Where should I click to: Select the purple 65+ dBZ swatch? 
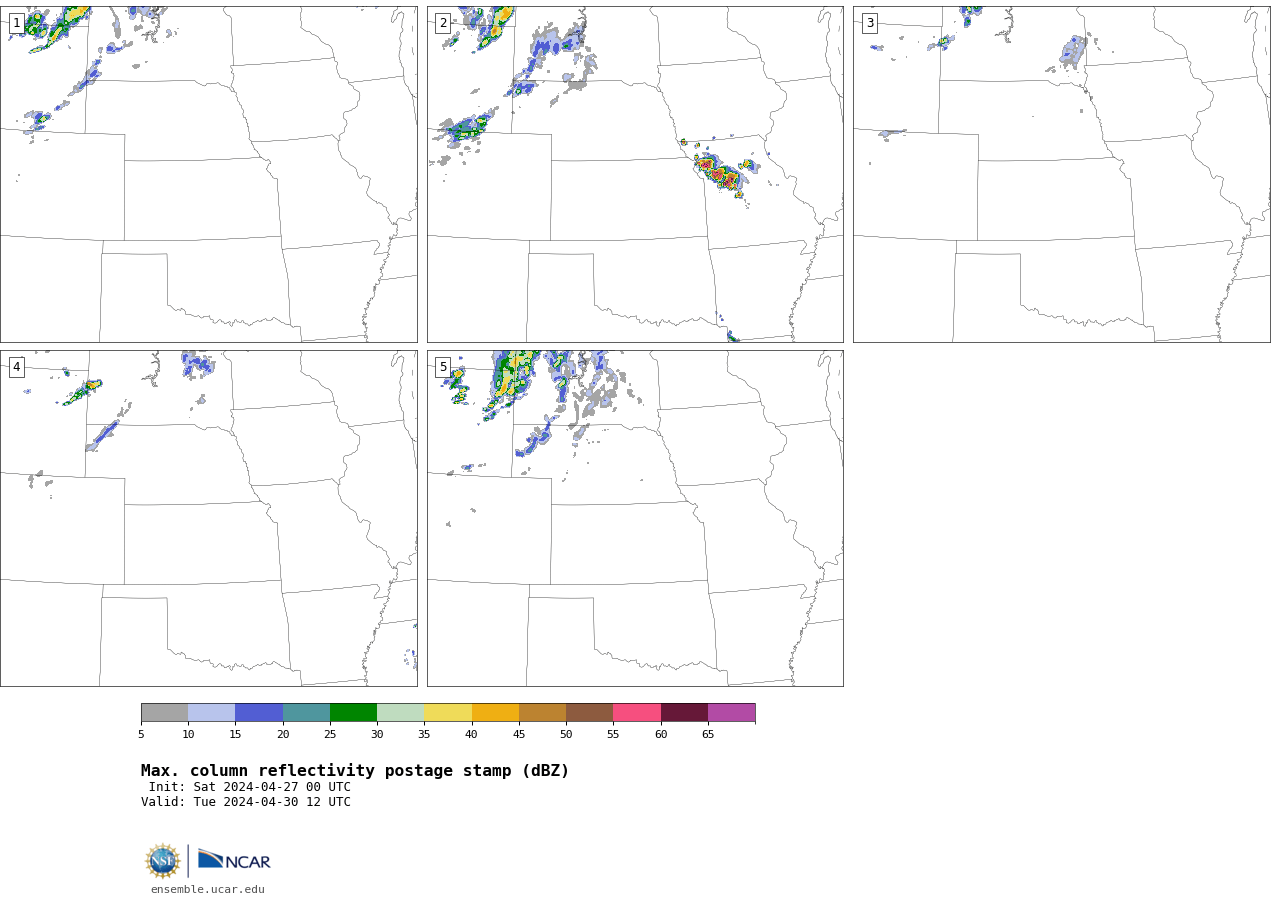[731, 713]
